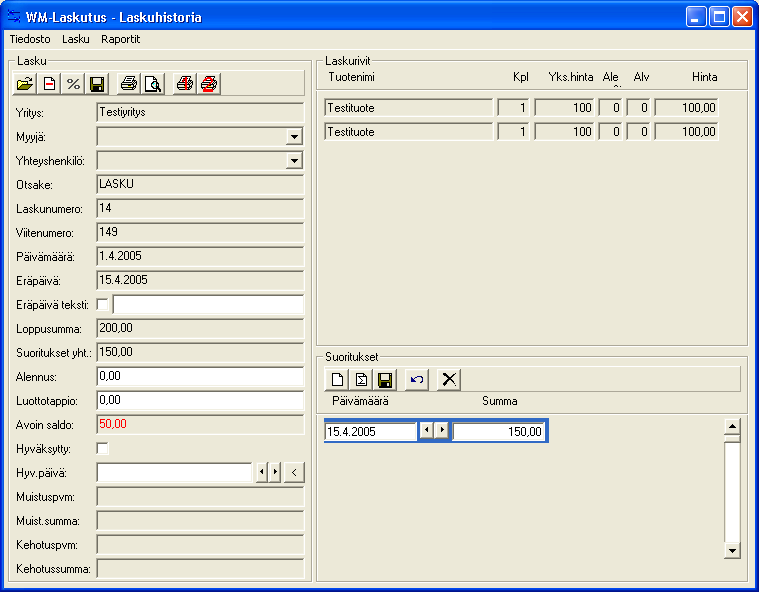Click the Päivämäärä value 1.4.2005
Screen dimensions: 759x592
coord(200,257)
